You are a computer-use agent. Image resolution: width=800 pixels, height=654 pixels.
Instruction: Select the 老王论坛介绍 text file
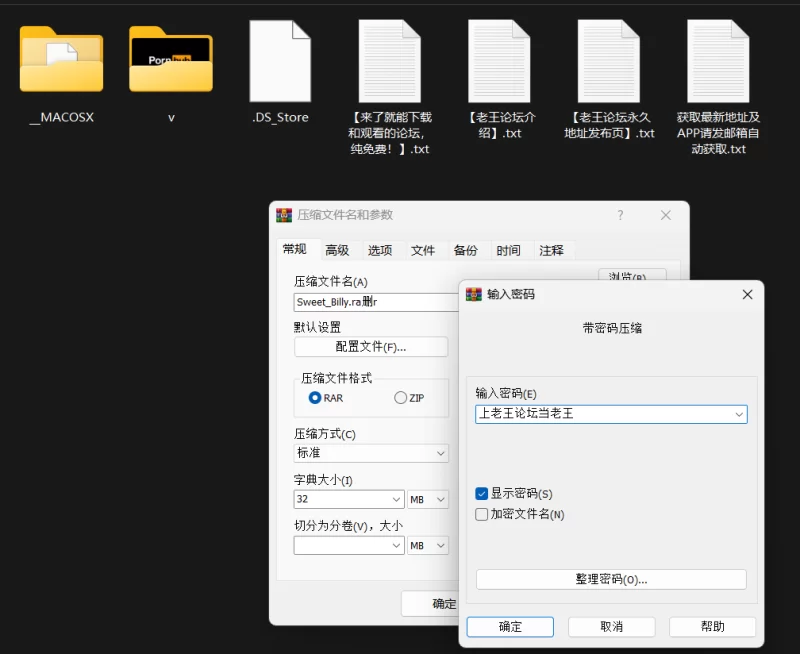[x=499, y=61]
